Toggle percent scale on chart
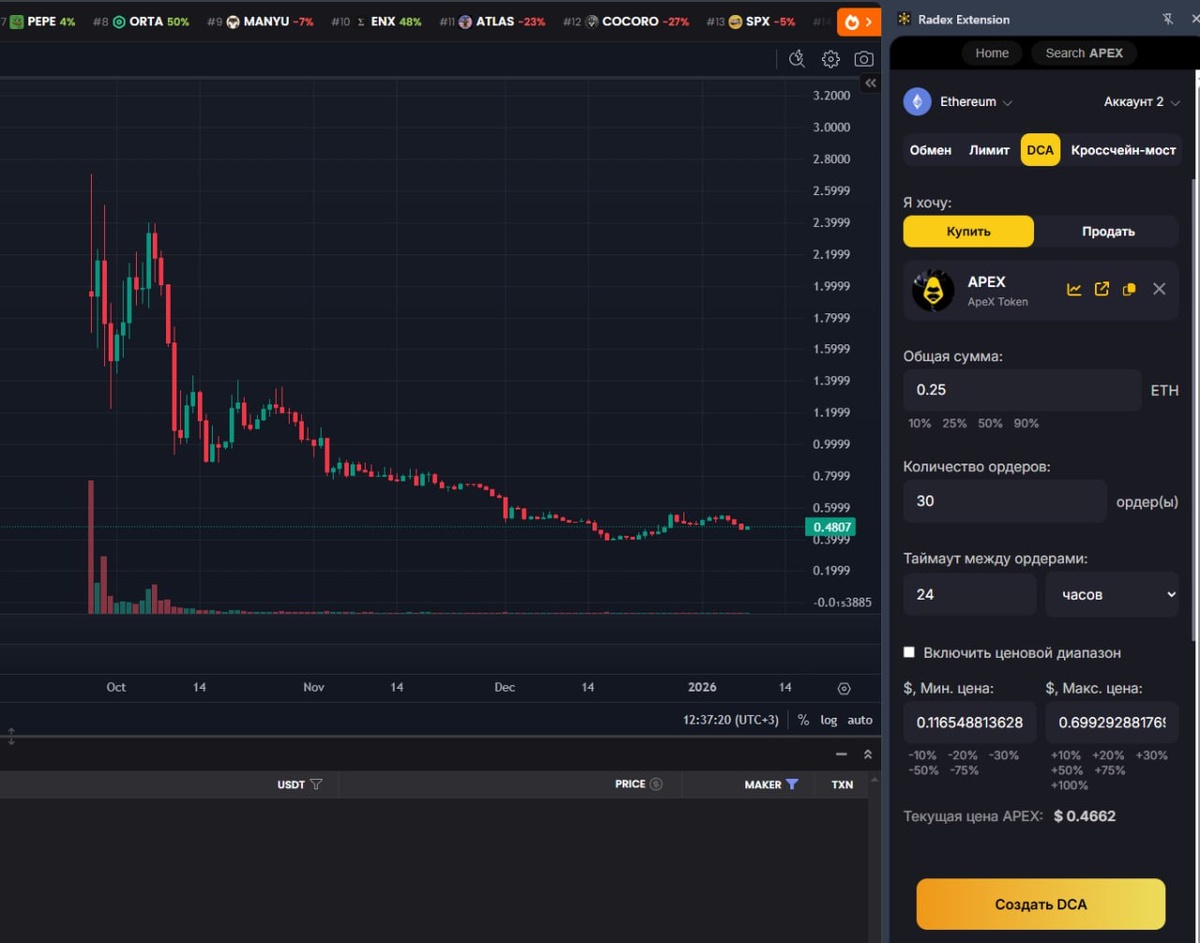Screen dimensions: 1200x943 [x=803, y=720]
